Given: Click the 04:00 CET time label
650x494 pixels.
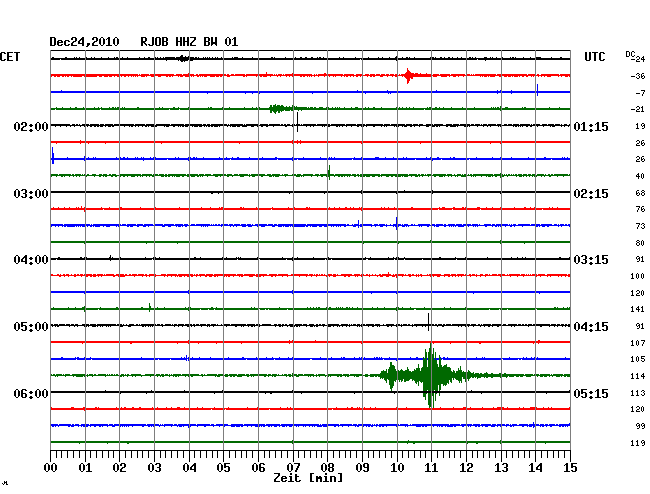Looking at the screenshot, I should (x=31, y=260).
